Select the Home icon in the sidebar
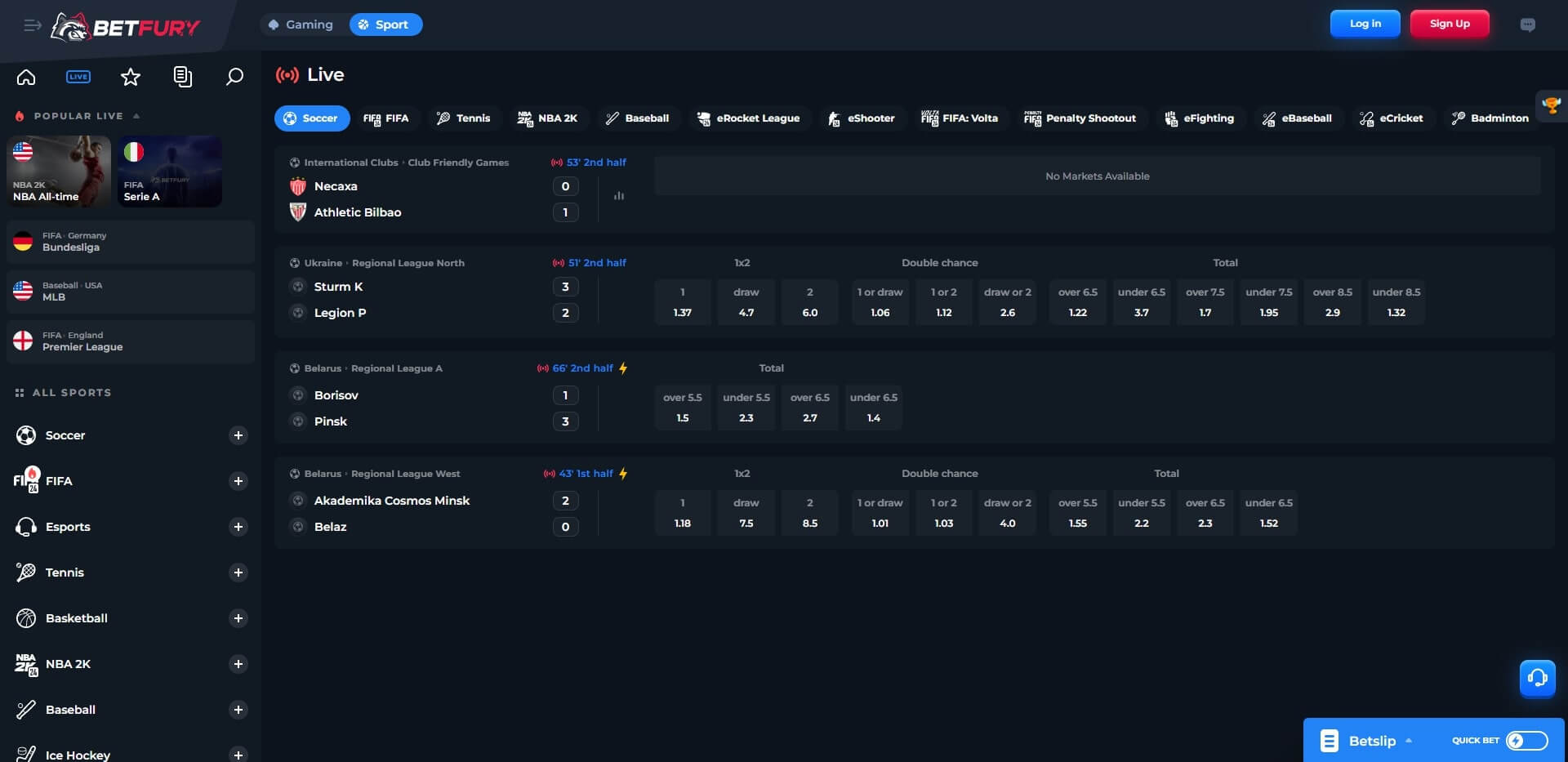Image resolution: width=1568 pixels, height=762 pixels. pyautogui.click(x=26, y=76)
